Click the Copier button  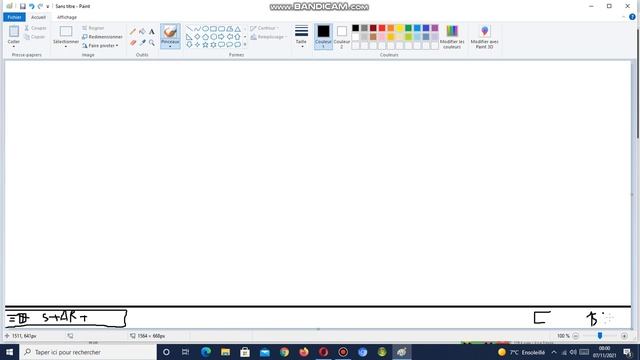35,37
